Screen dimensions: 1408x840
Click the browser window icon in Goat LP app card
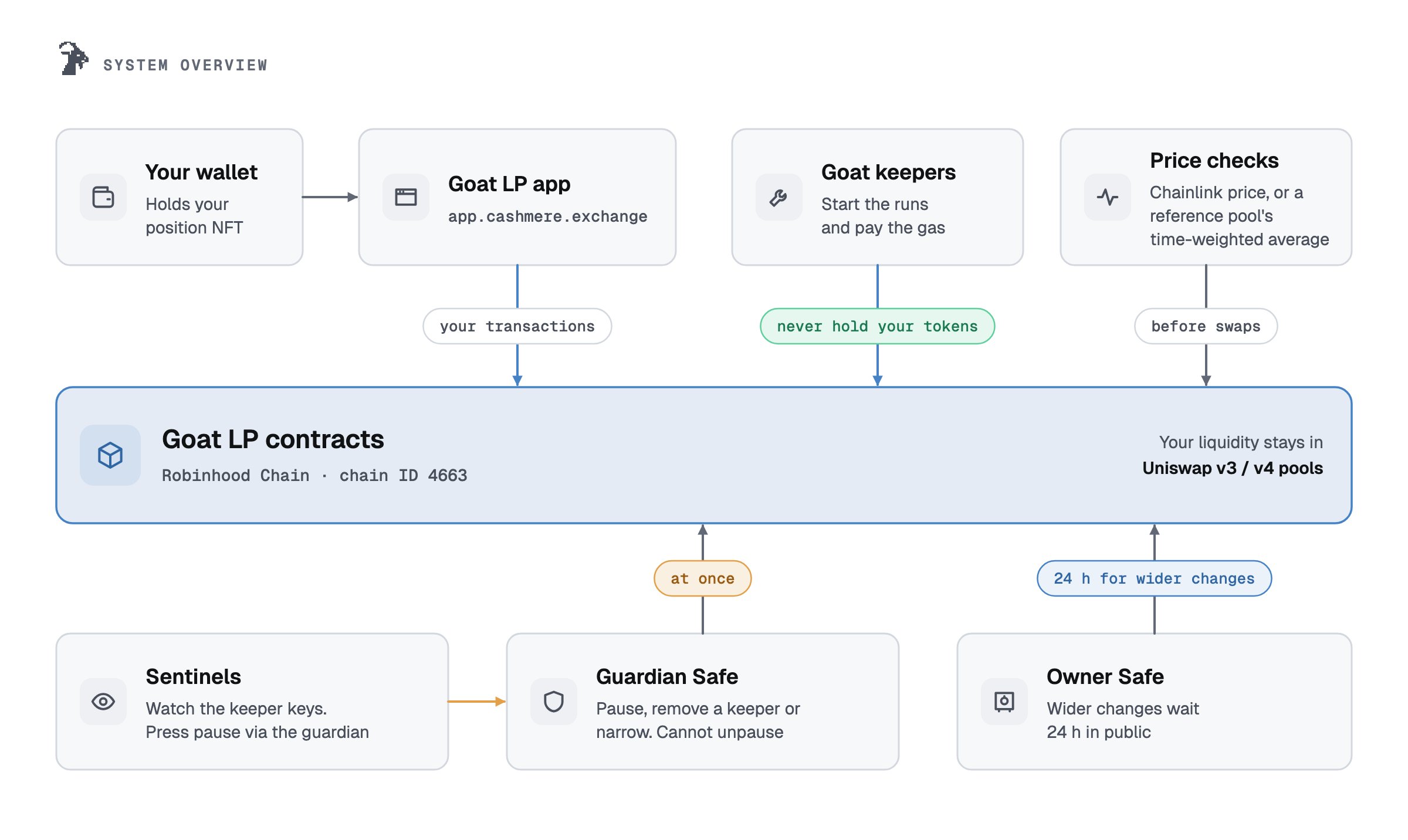pos(406,197)
